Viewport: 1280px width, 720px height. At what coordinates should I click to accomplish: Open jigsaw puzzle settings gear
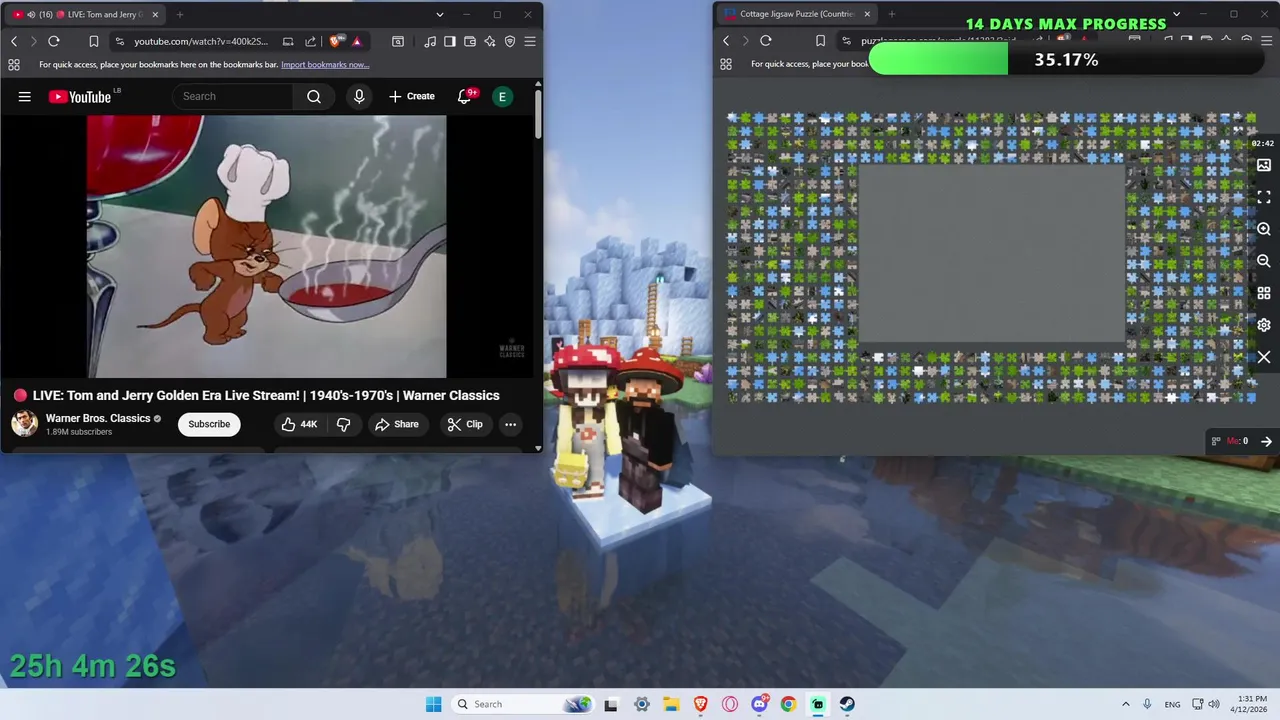[x=1264, y=325]
